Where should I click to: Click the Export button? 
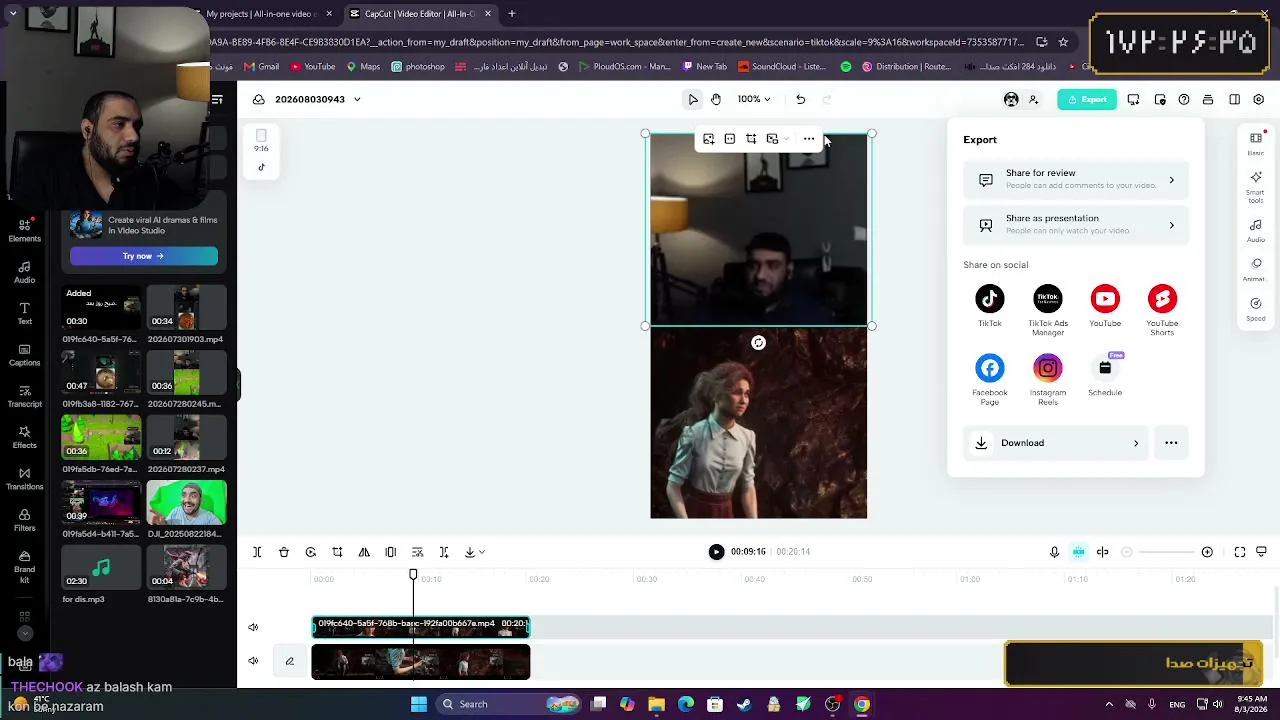click(1087, 99)
